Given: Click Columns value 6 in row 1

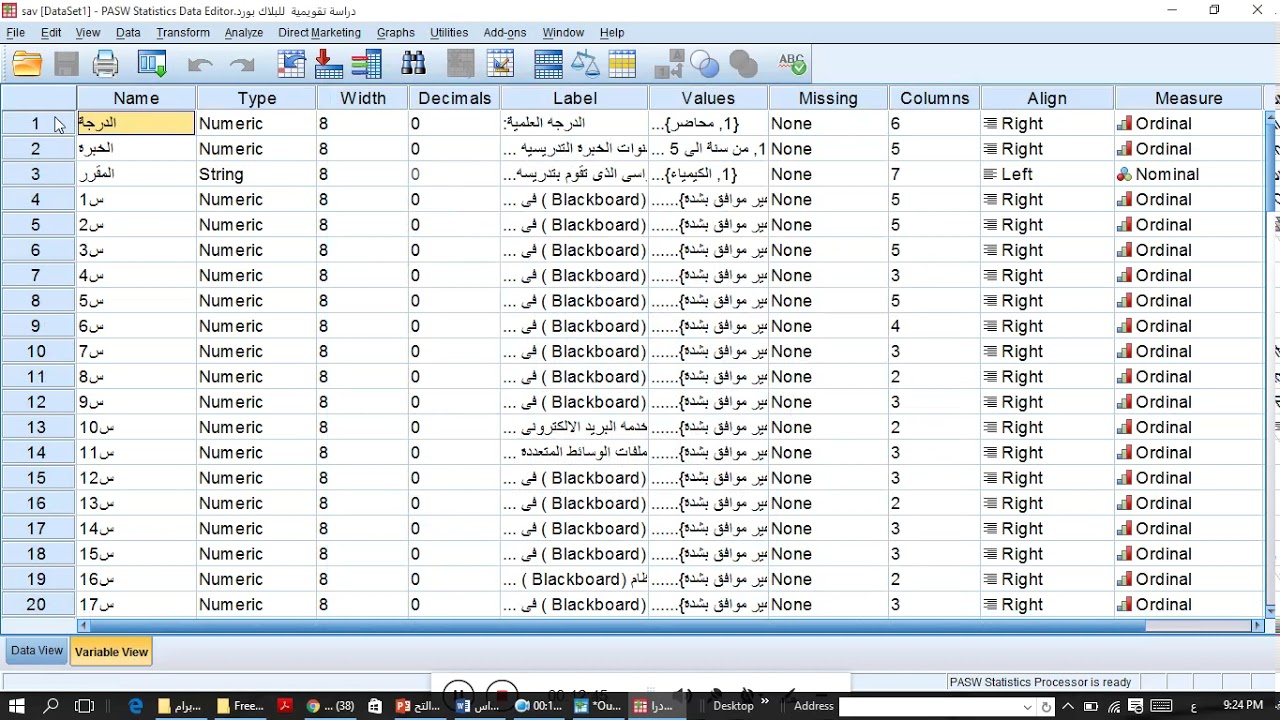Looking at the screenshot, I should pyautogui.click(x=934, y=123).
